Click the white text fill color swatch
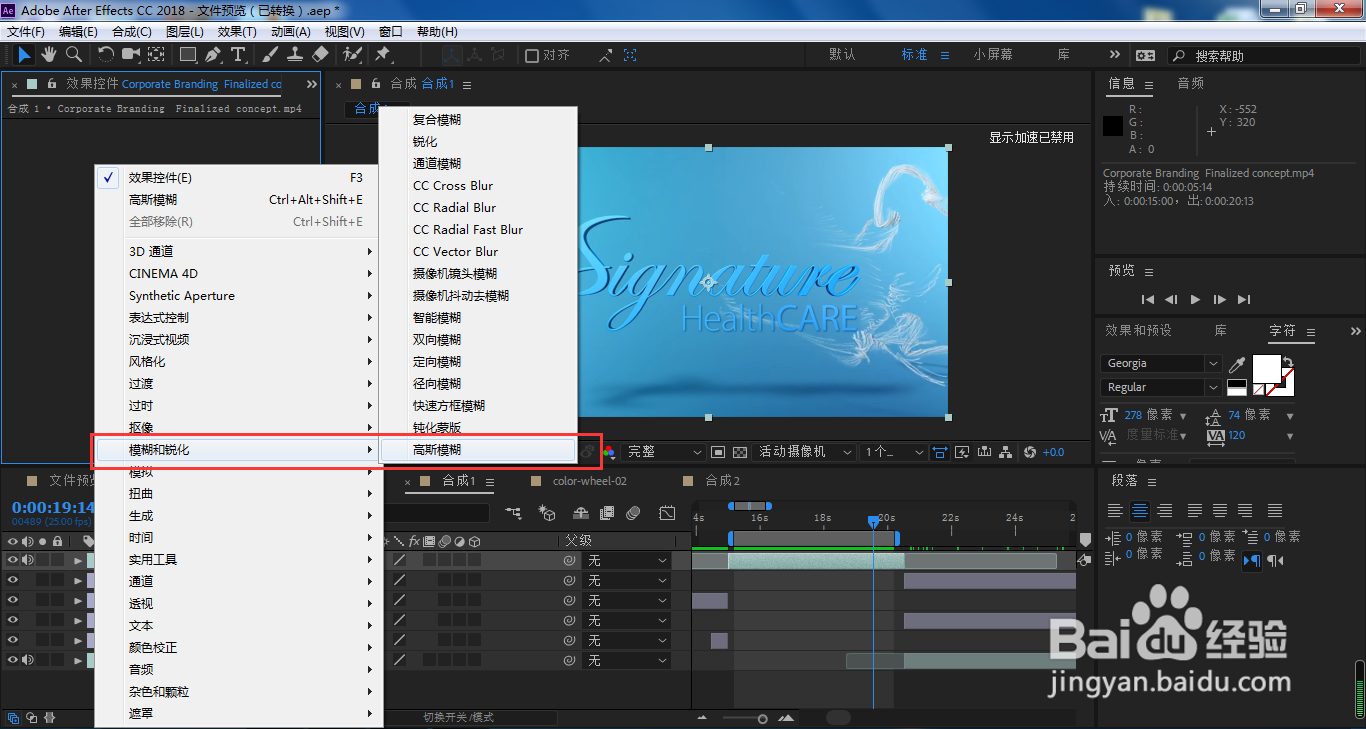Screen dimensions: 1366x729 [1266, 368]
